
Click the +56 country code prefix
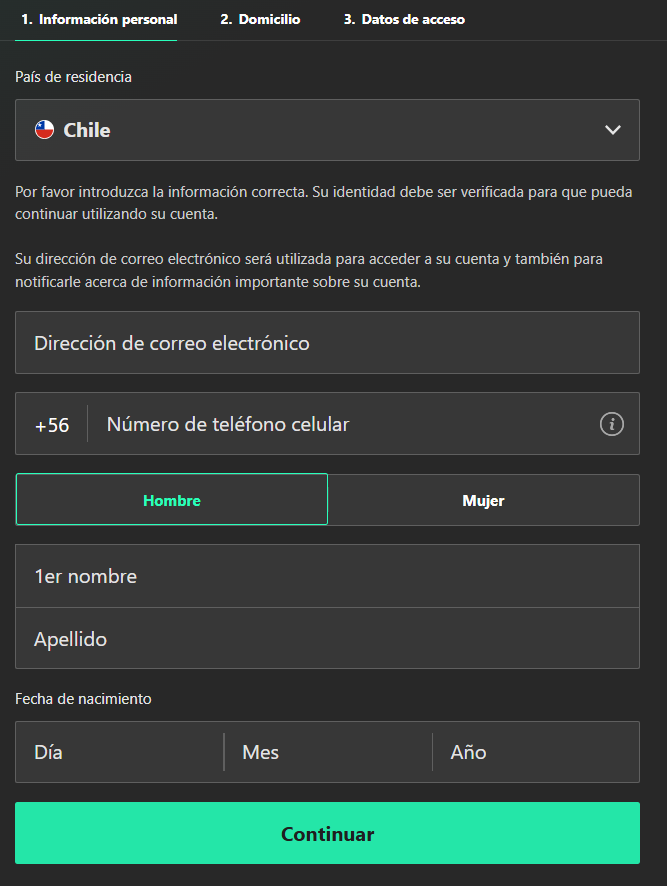click(50, 424)
